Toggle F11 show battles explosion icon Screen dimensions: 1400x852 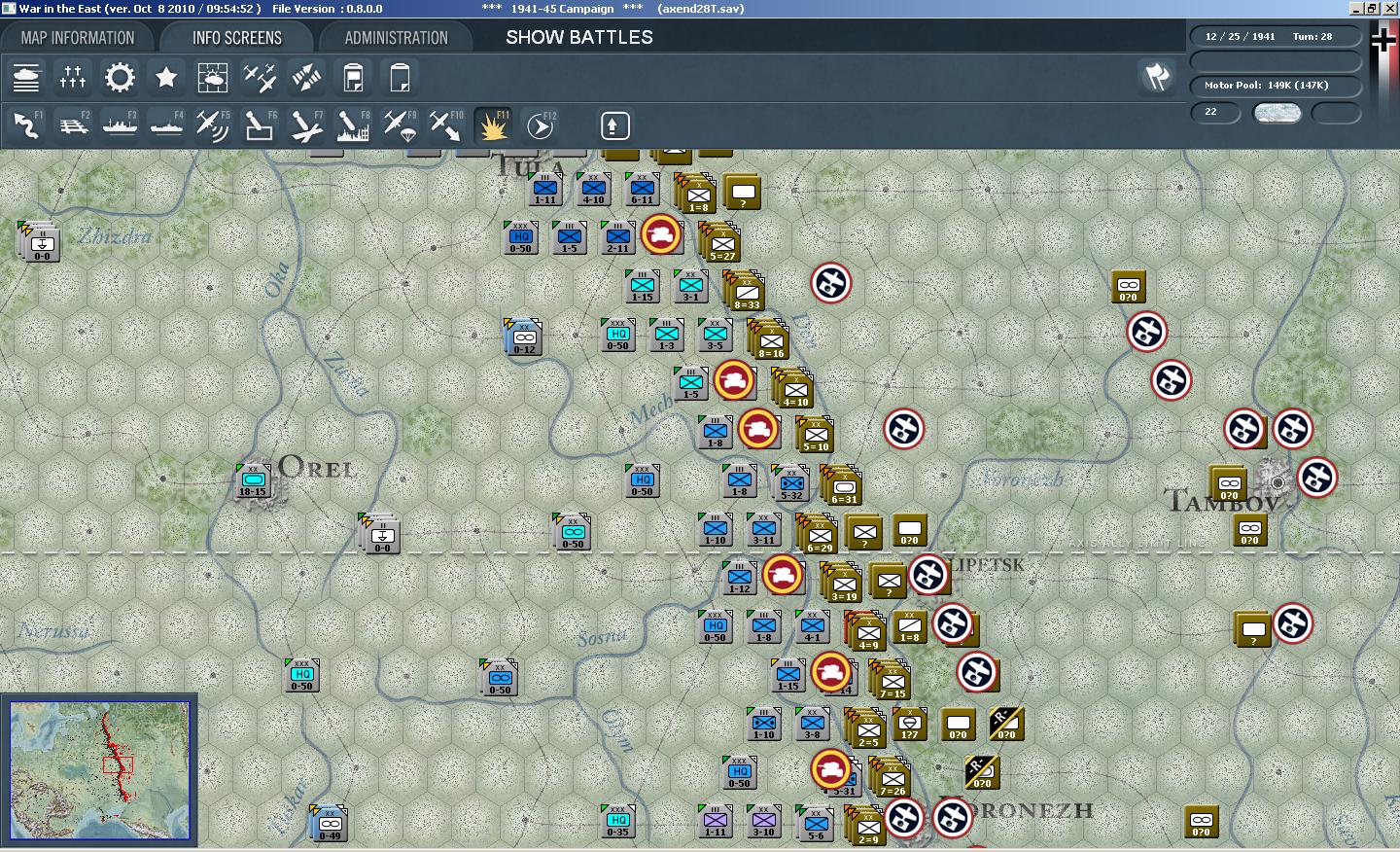click(493, 125)
